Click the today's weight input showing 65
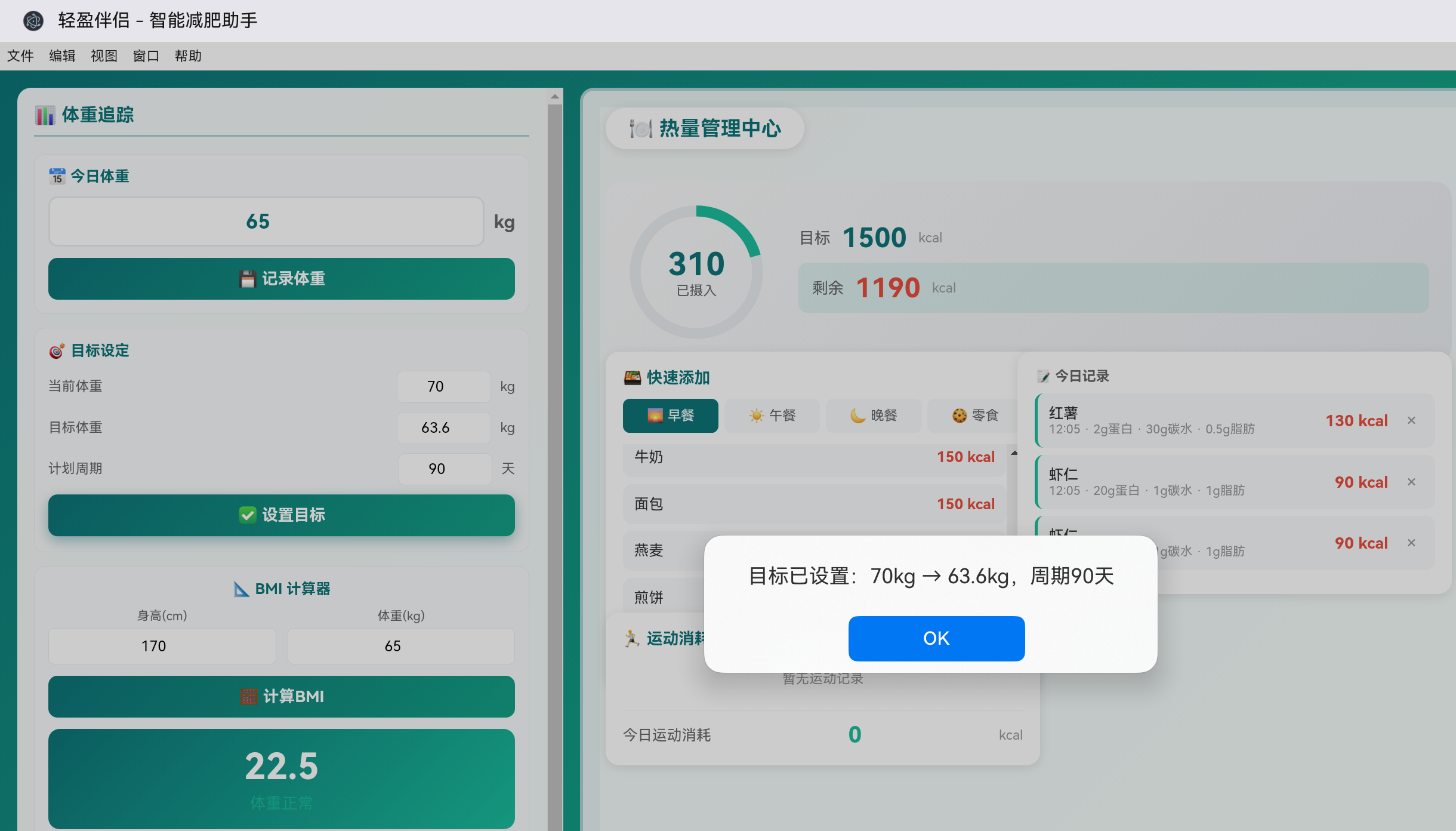This screenshot has height=831, width=1456. click(x=266, y=221)
